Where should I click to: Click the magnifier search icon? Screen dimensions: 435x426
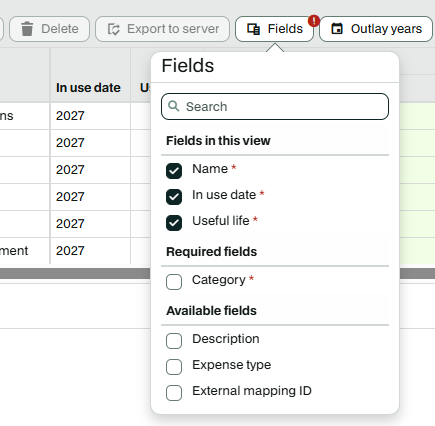point(174,106)
